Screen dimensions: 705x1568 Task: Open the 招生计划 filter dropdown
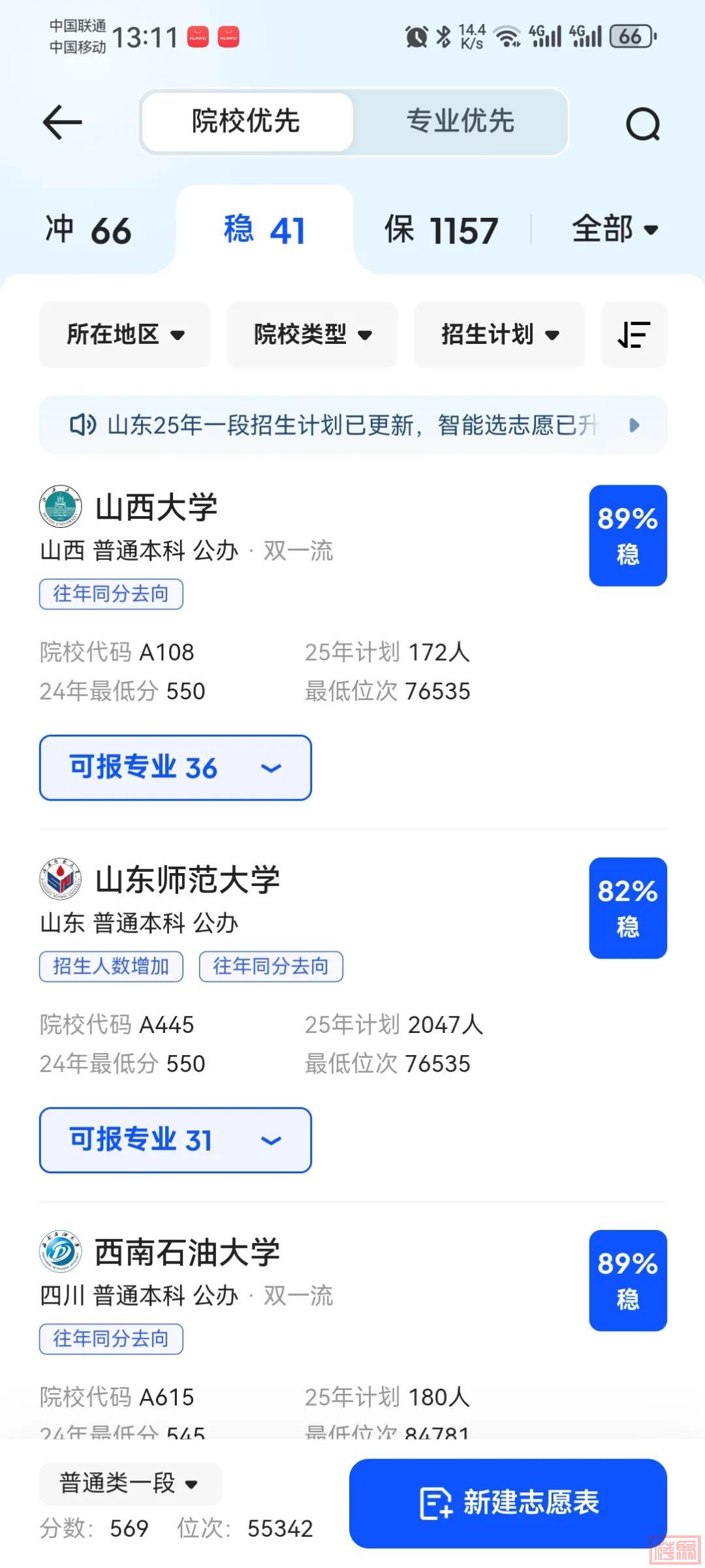[499, 335]
